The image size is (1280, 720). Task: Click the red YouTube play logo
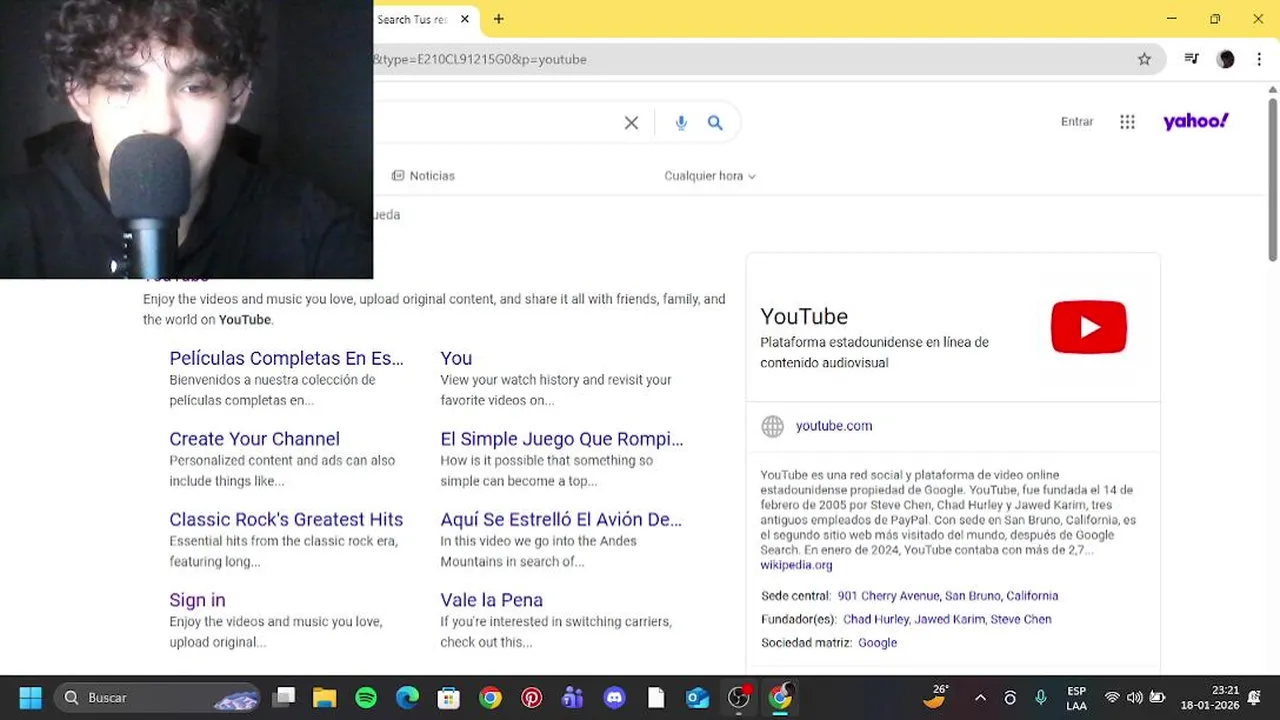click(1089, 327)
